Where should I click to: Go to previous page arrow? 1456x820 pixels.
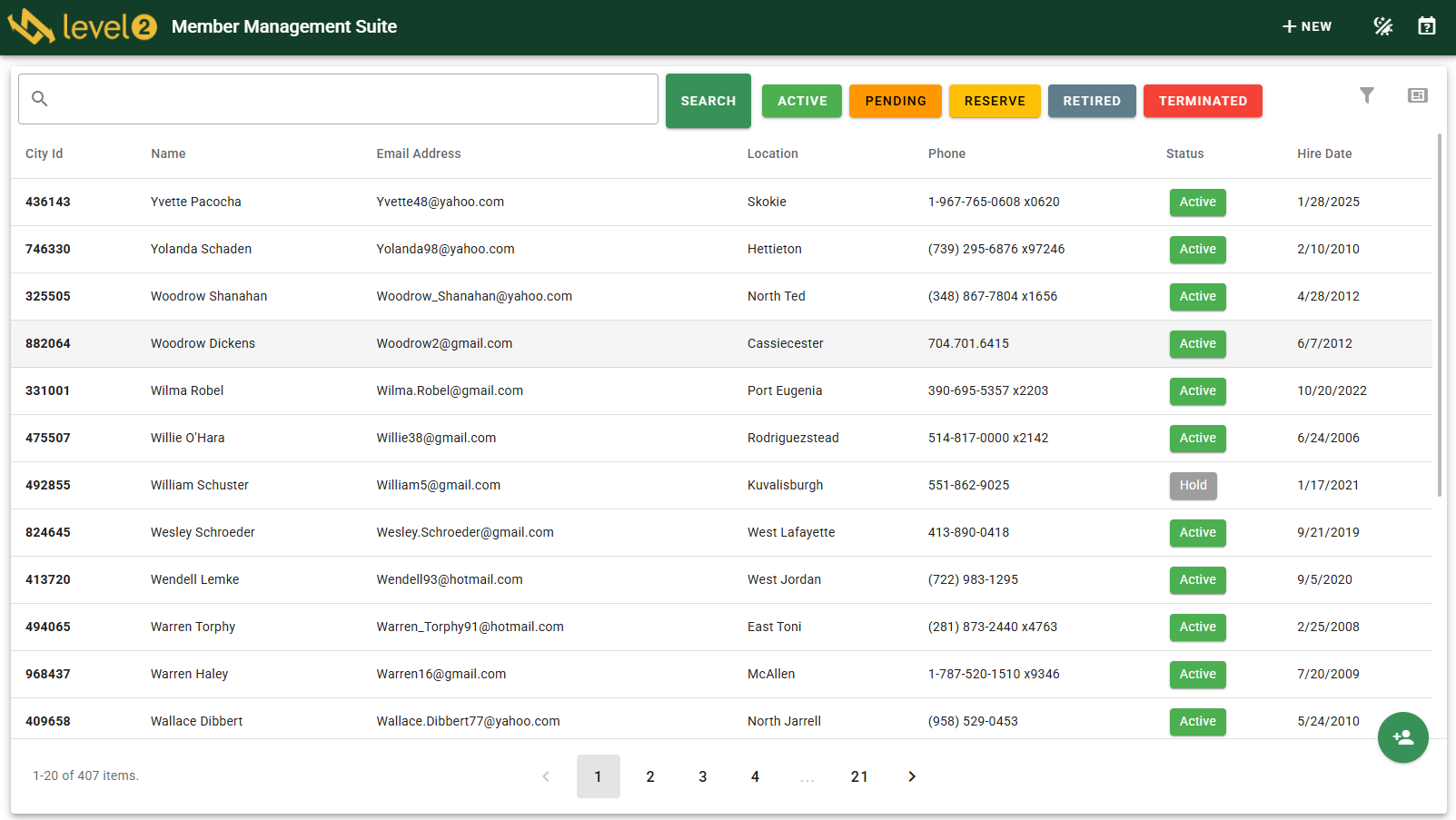pyautogui.click(x=546, y=776)
